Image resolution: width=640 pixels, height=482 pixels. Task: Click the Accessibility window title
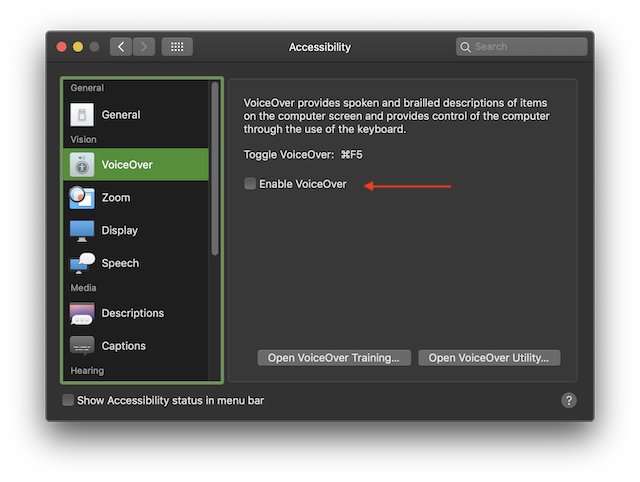(320, 47)
